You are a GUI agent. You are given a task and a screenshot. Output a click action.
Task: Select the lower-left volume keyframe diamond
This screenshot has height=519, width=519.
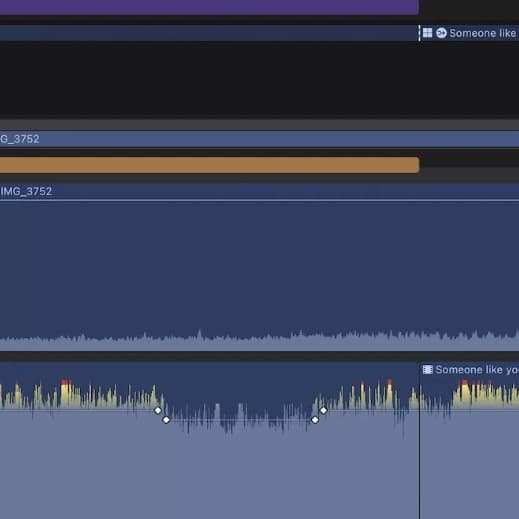tap(166, 420)
